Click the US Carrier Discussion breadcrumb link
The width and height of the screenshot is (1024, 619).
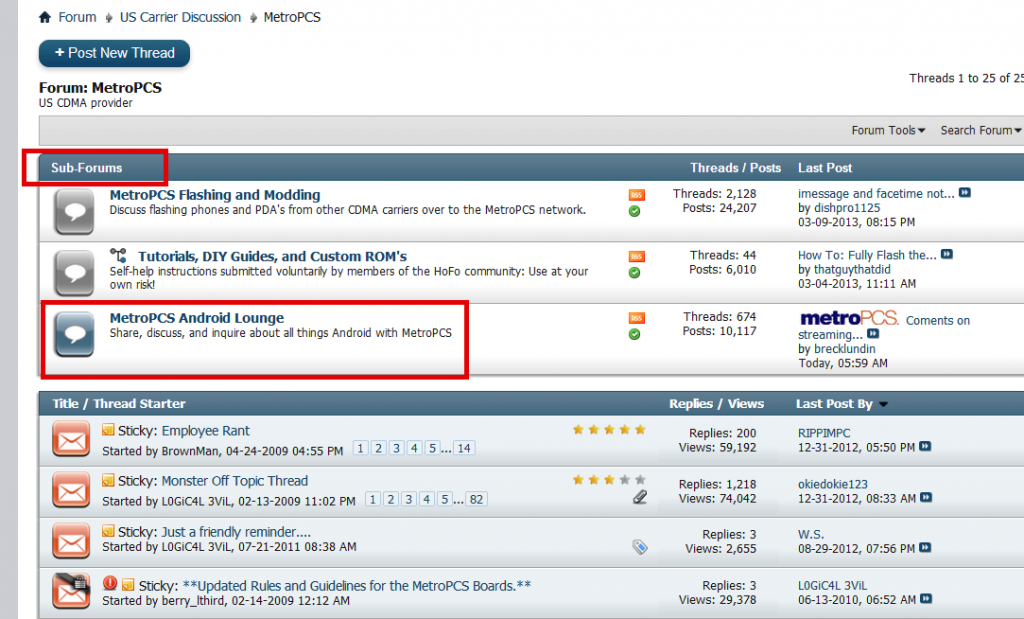[180, 17]
